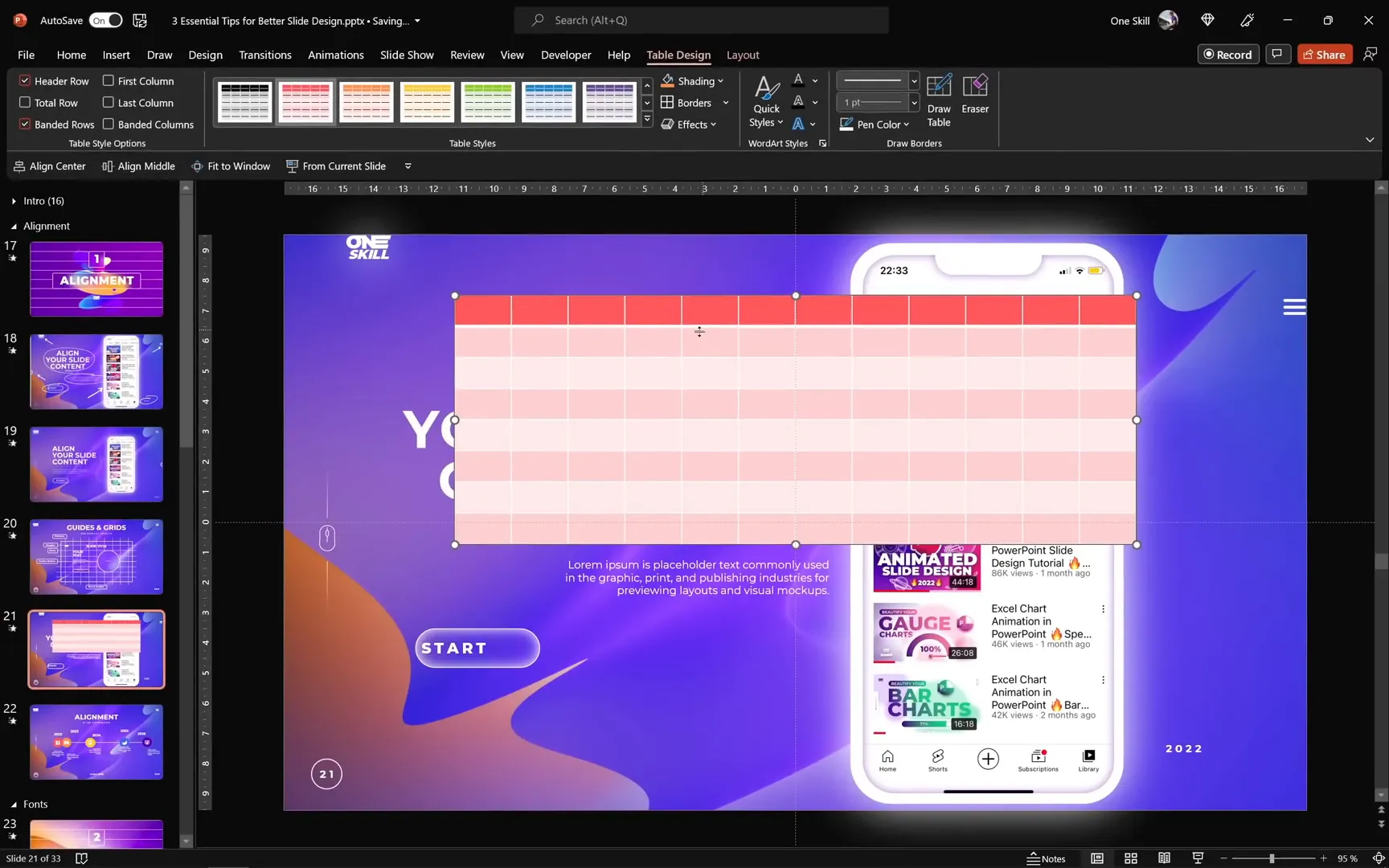Start Slide Show from status bar
The image size is (1389, 868).
(1198, 858)
